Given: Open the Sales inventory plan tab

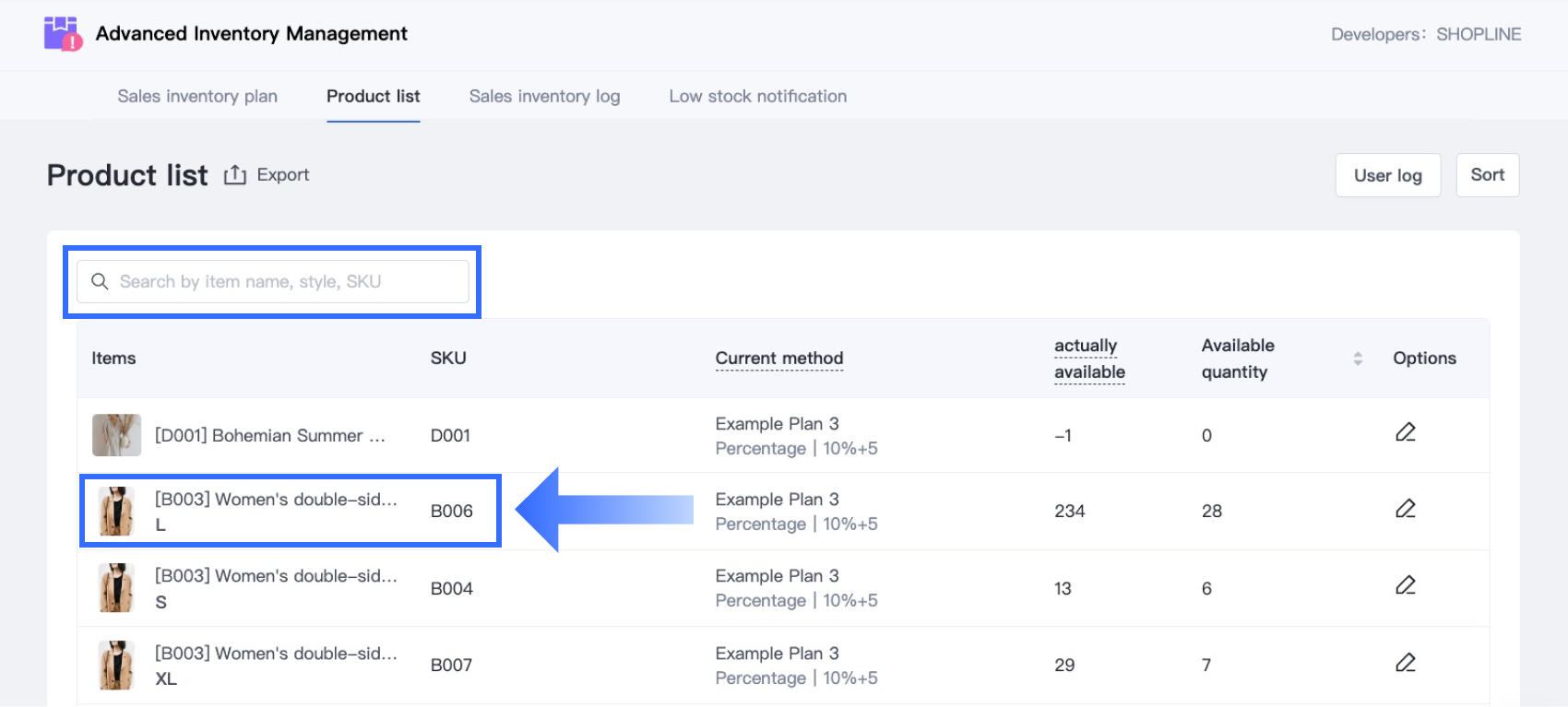Looking at the screenshot, I should click(197, 96).
